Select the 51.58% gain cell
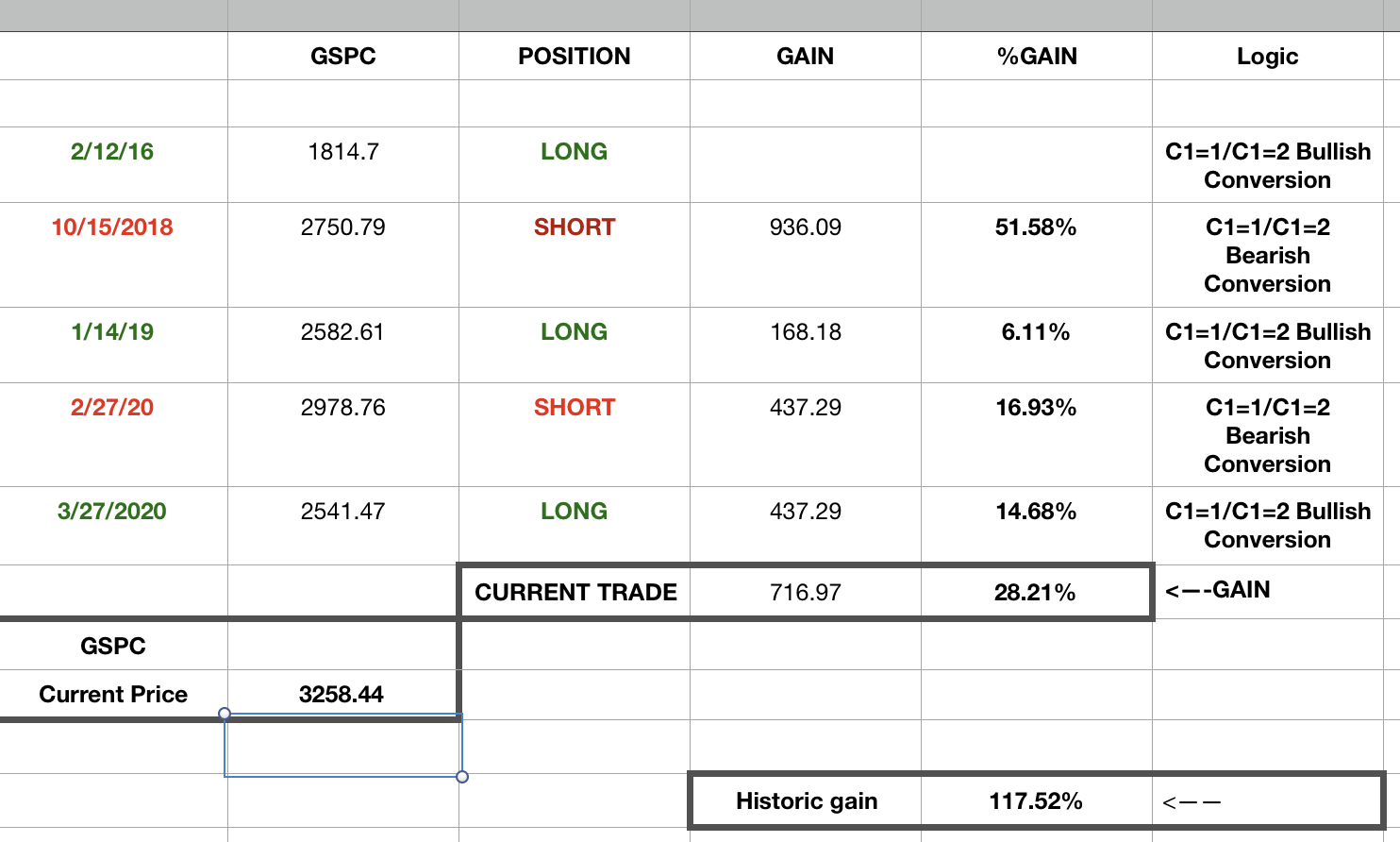1400x842 pixels. pos(1036,227)
